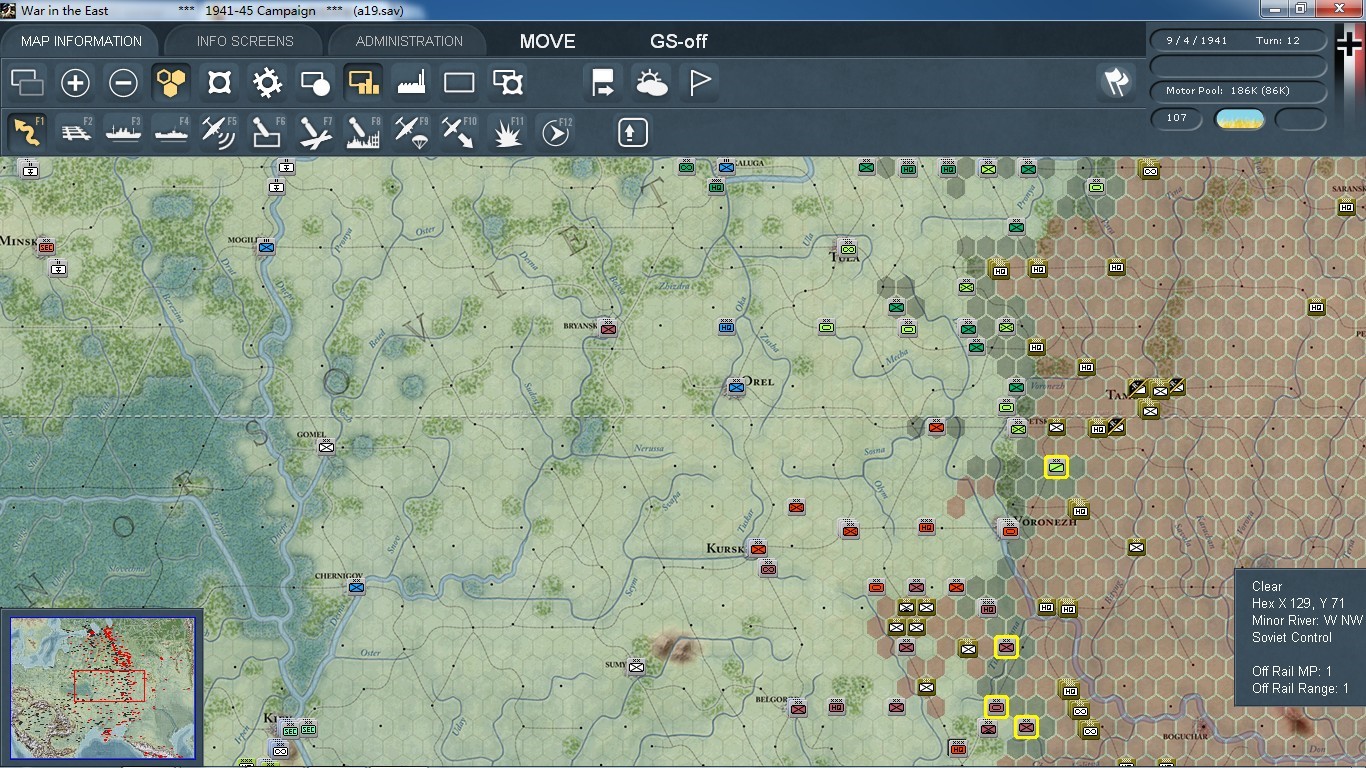Click the square four-notched frame icon
1366x768 pixels.
(219, 83)
